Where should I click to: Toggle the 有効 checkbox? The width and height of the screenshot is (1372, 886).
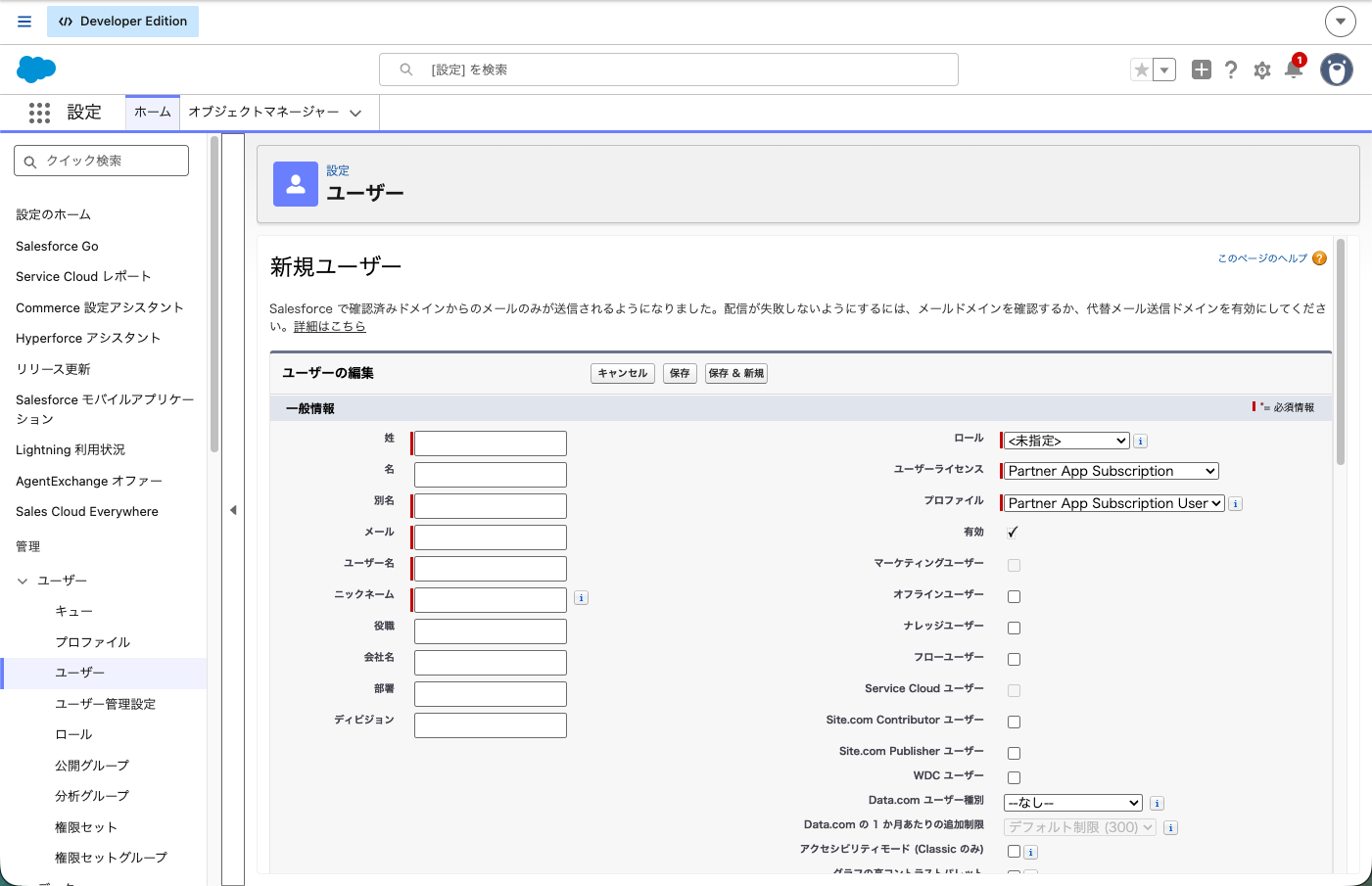[1014, 533]
